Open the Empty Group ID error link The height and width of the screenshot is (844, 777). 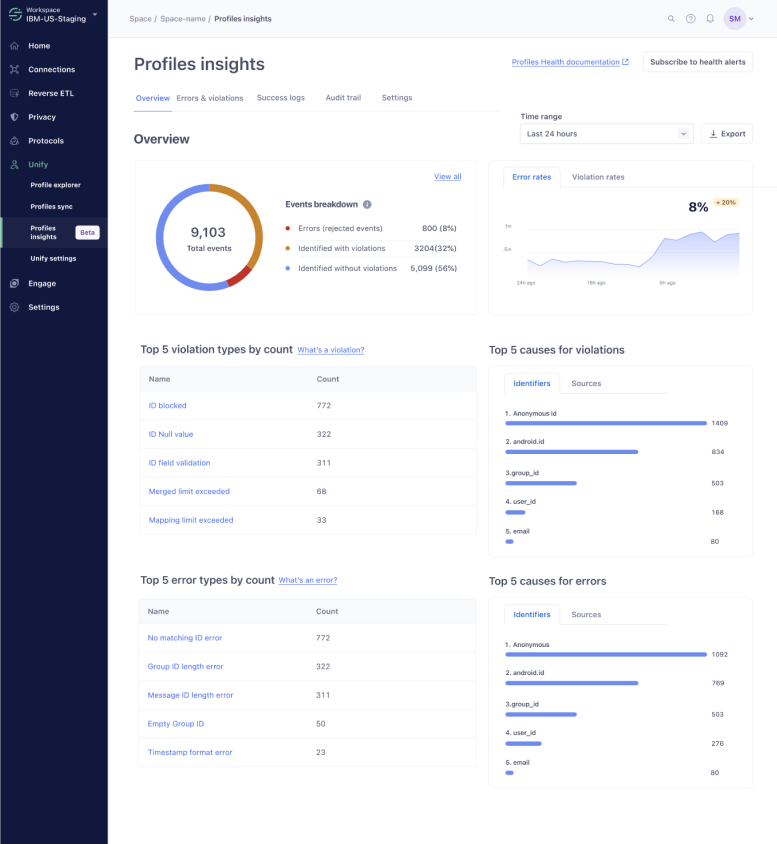coord(175,723)
